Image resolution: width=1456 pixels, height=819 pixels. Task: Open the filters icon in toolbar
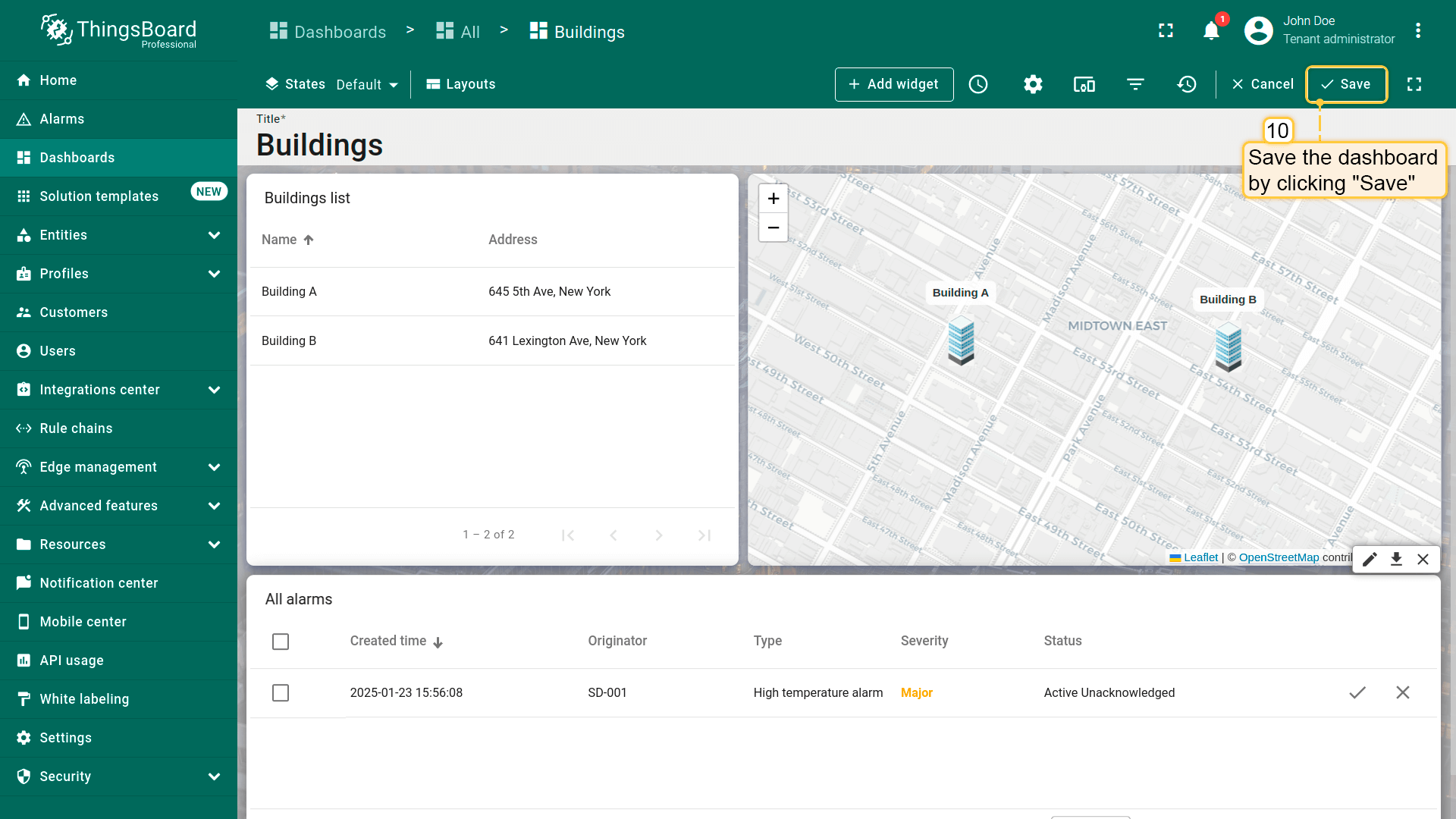(x=1135, y=84)
